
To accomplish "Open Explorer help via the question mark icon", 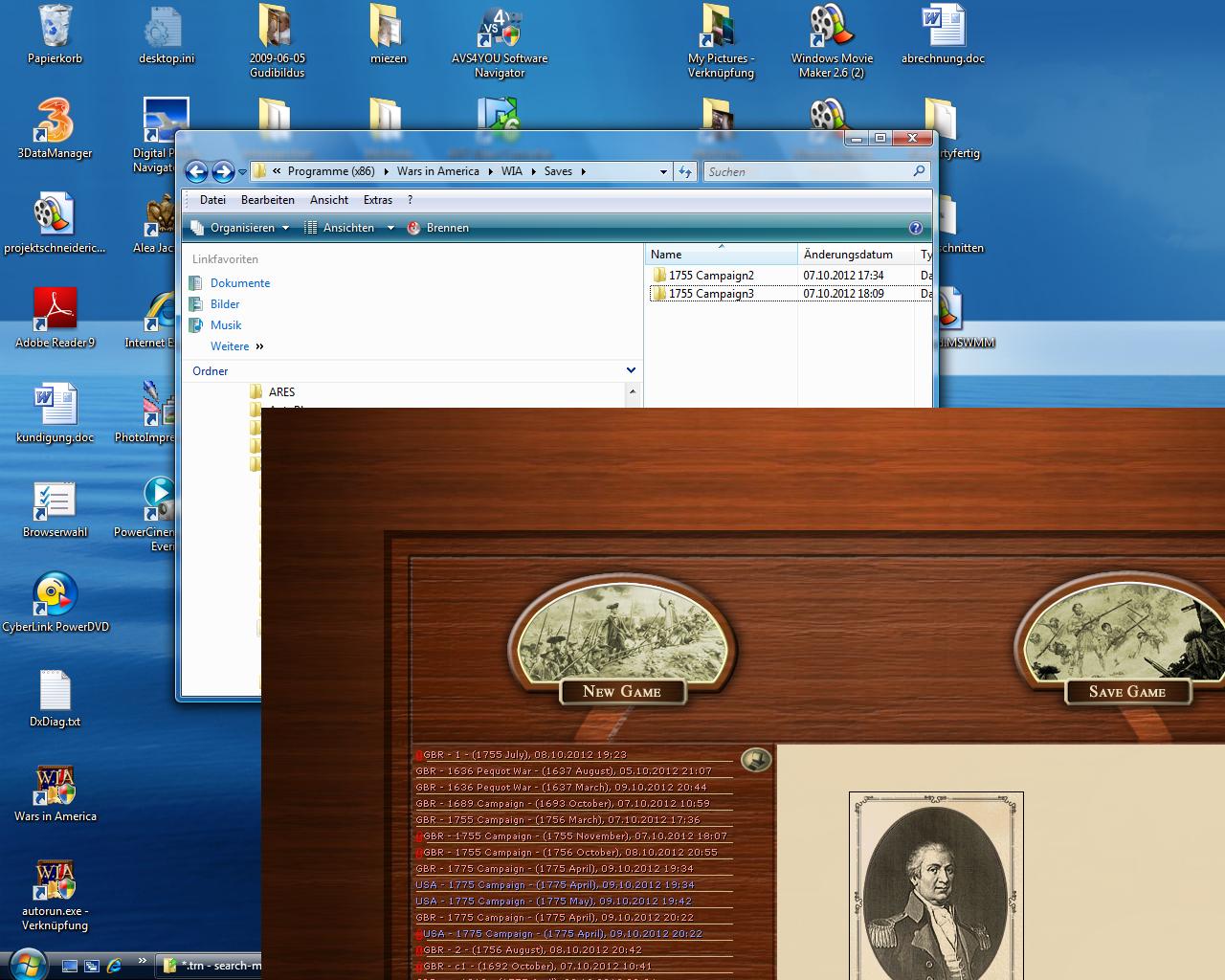I will pos(915,228).
